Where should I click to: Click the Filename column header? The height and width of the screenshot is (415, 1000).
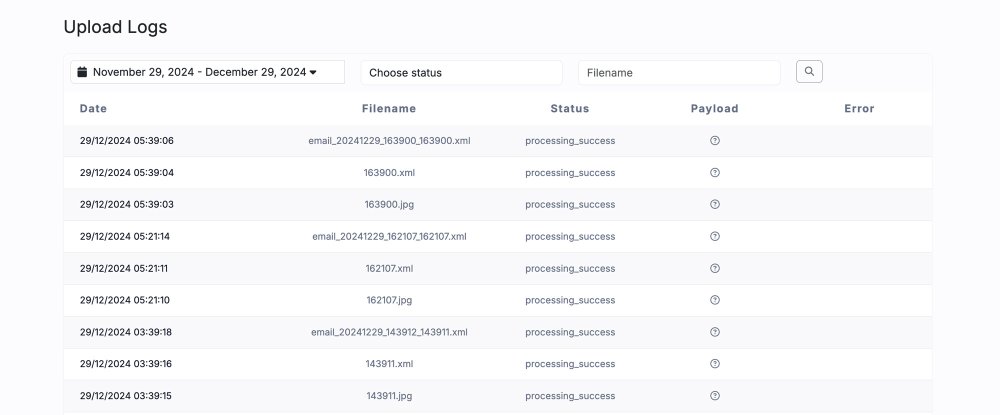[x=389, y=108]
